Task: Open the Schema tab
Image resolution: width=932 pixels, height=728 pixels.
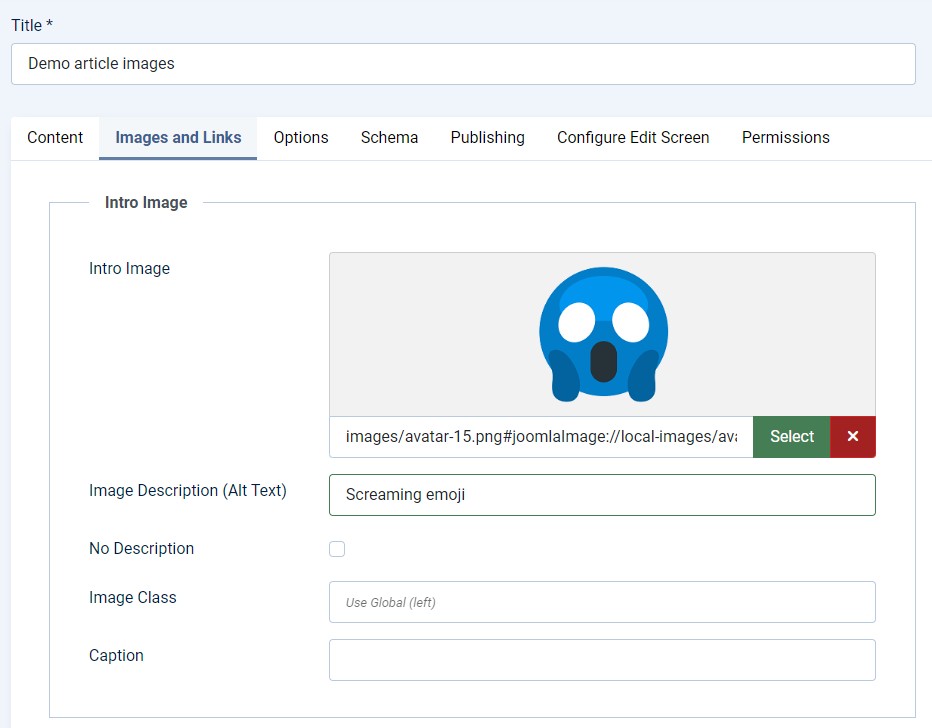Action: coord(389,137)
